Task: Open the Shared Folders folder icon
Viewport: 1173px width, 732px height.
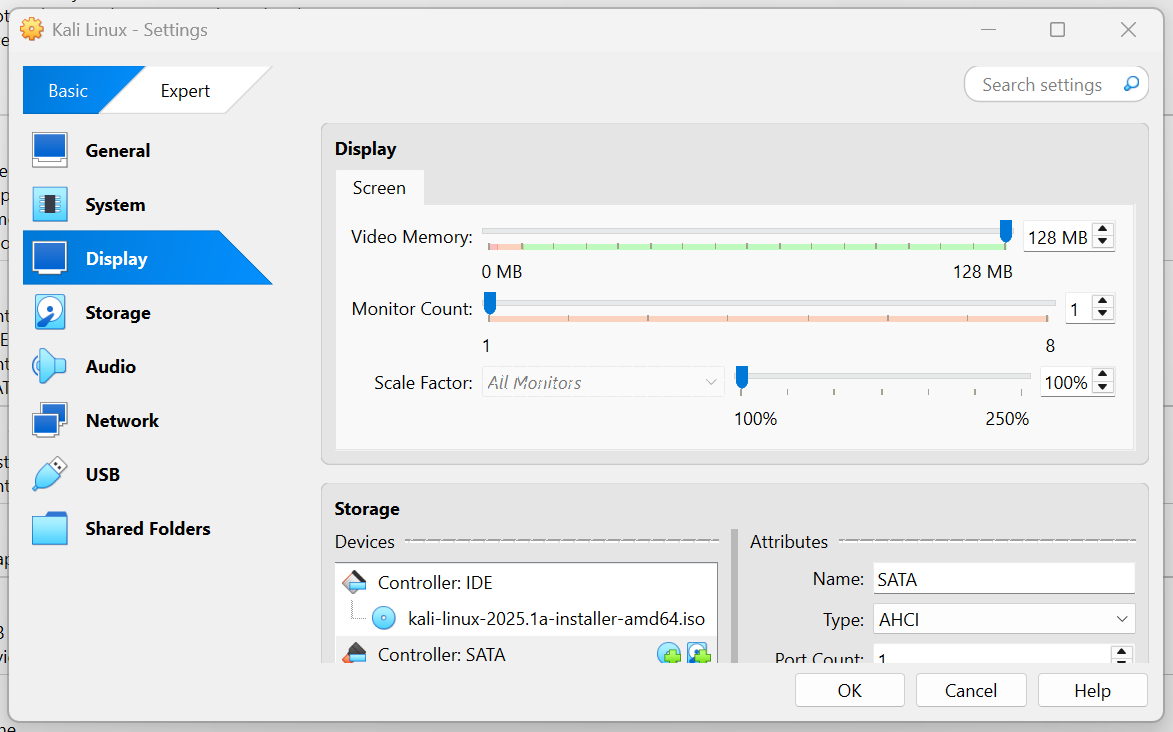Action: (49, 528)
